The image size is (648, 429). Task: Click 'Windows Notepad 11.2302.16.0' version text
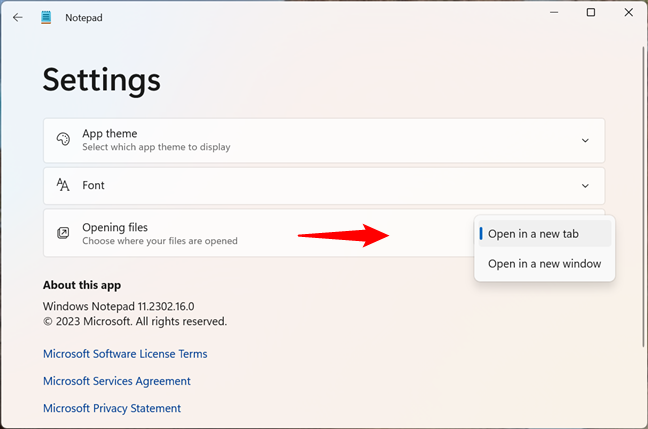click(119, 306)
